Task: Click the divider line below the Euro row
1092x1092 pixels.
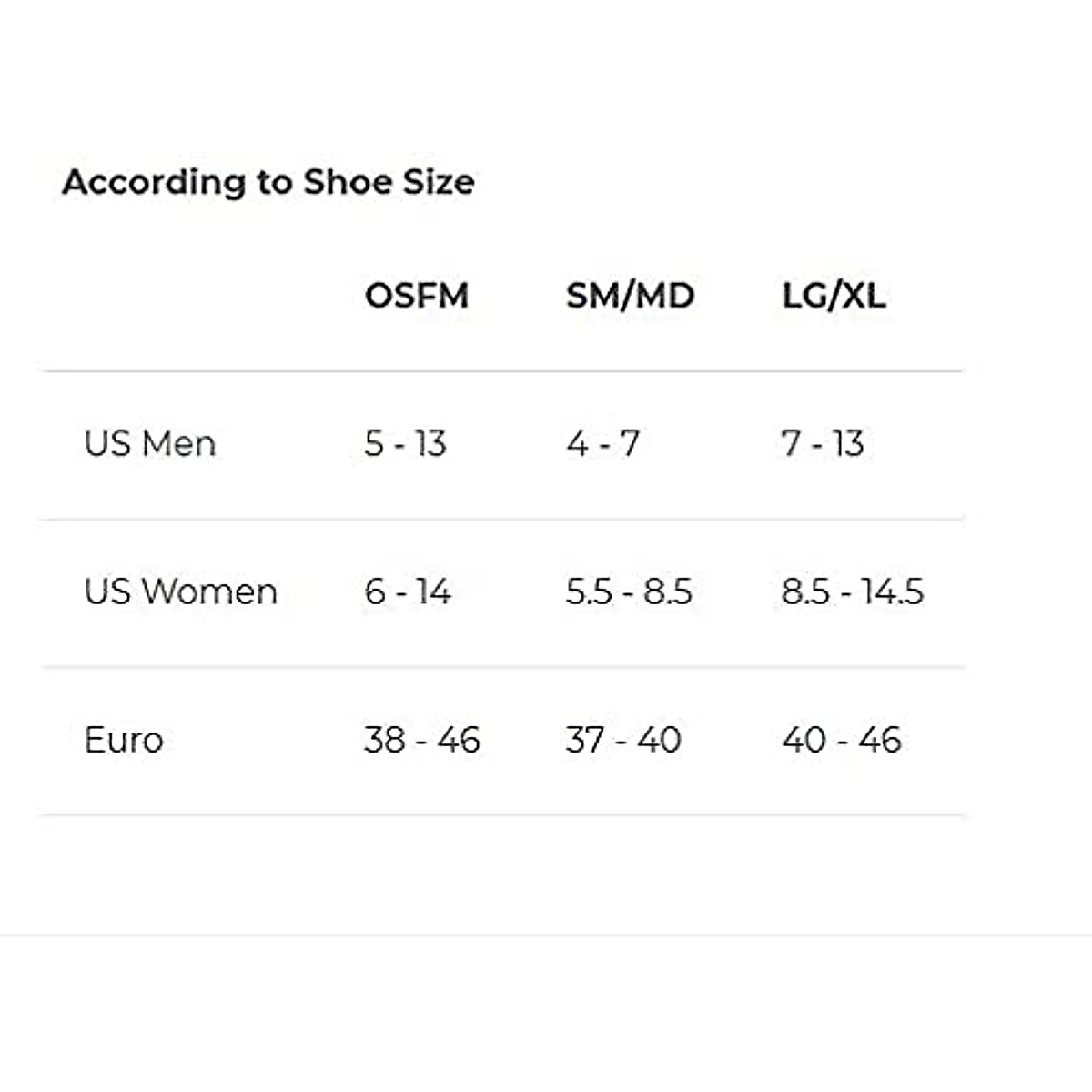Action: [x=502, y=815]
